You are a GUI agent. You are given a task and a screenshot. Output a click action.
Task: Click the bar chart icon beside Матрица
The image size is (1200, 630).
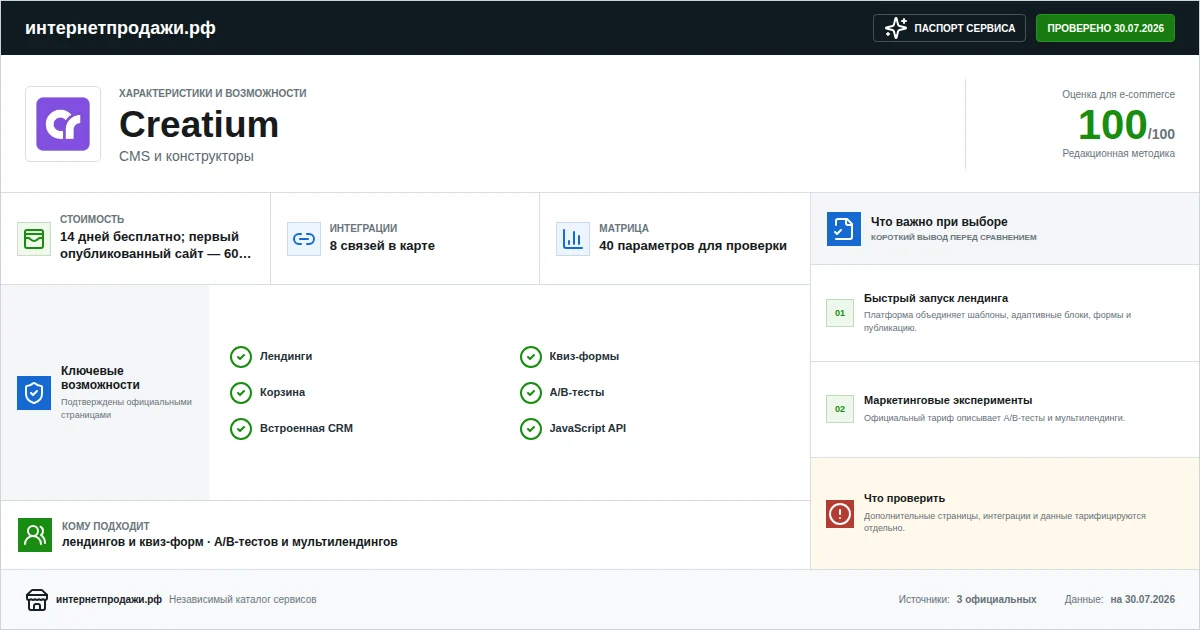click(x=573, y=239)
